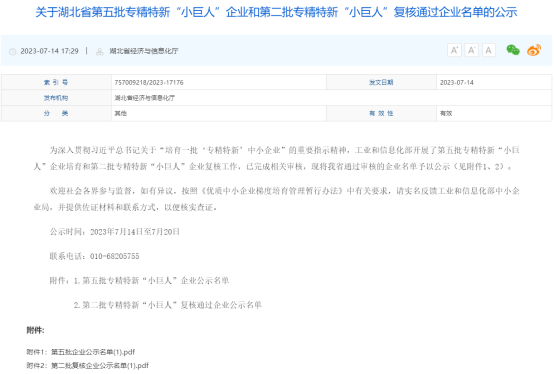This screenshot has width=554, height=374.
Task: Click the 索引号 label cell
Action: click(56, 82)
